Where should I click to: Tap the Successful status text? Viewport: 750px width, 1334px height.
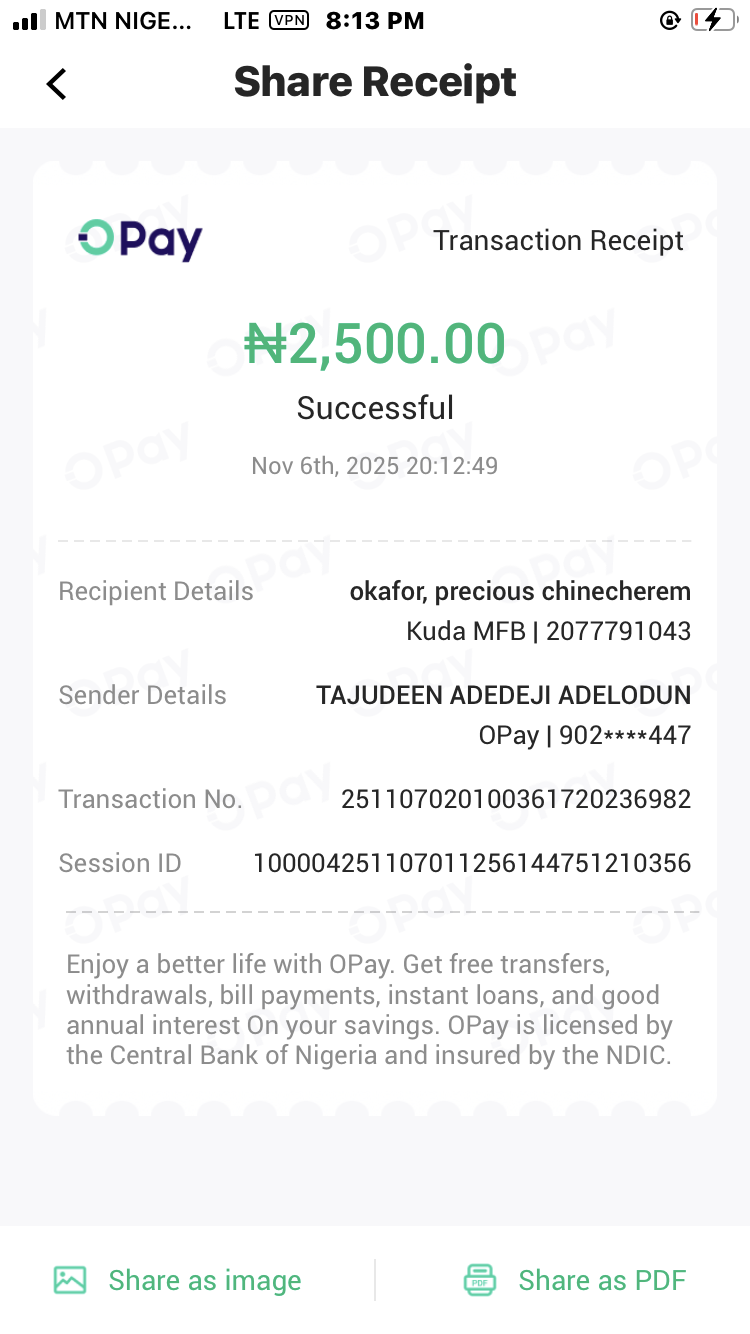tap(375, 408)
